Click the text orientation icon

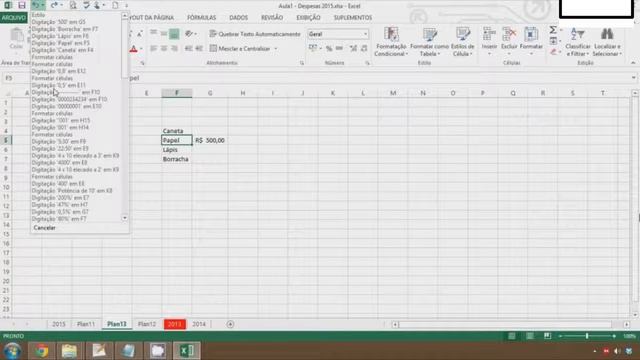(189, 33)
